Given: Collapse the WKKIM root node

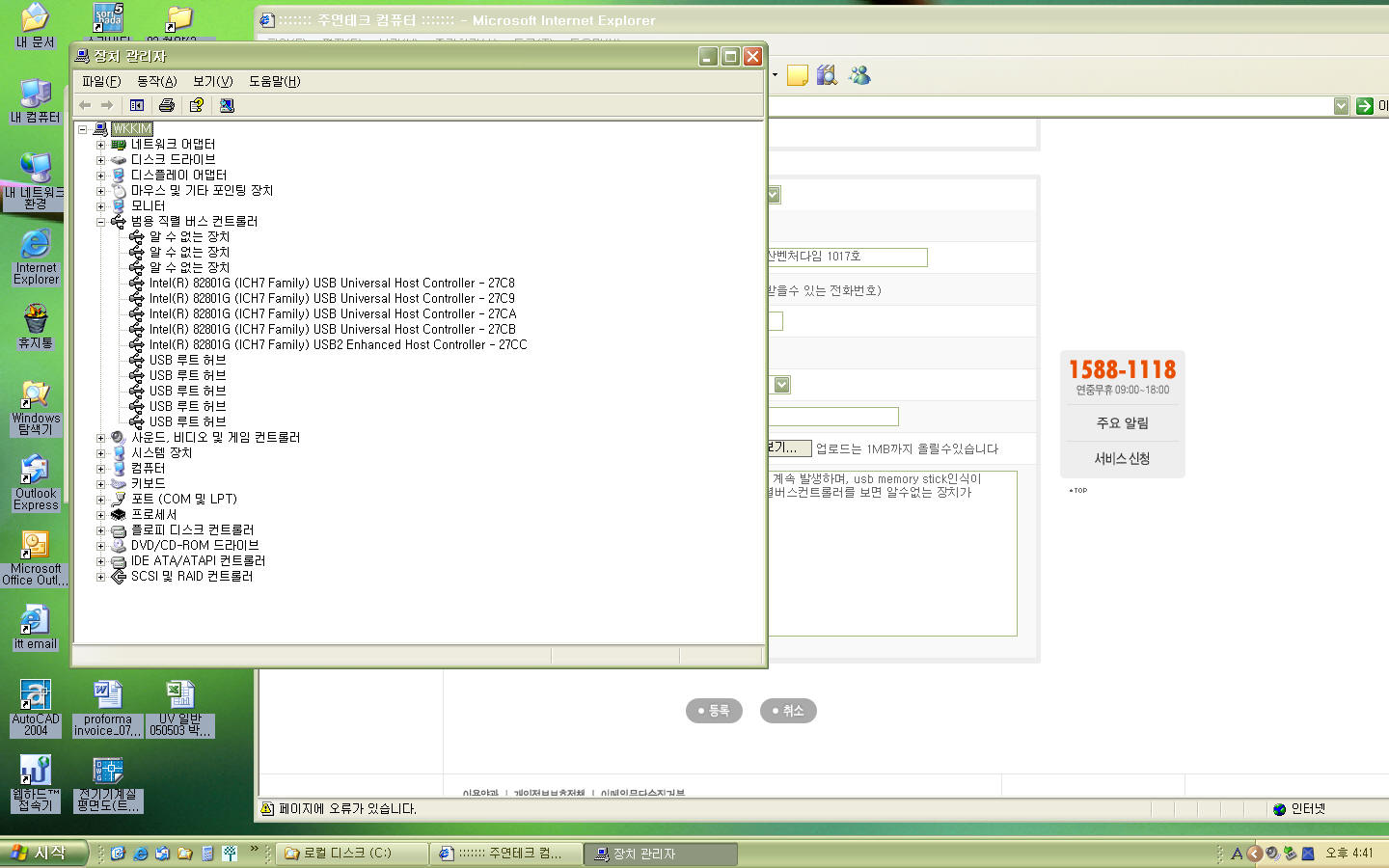Looking at the screenshot, I should tap(83, 128).
